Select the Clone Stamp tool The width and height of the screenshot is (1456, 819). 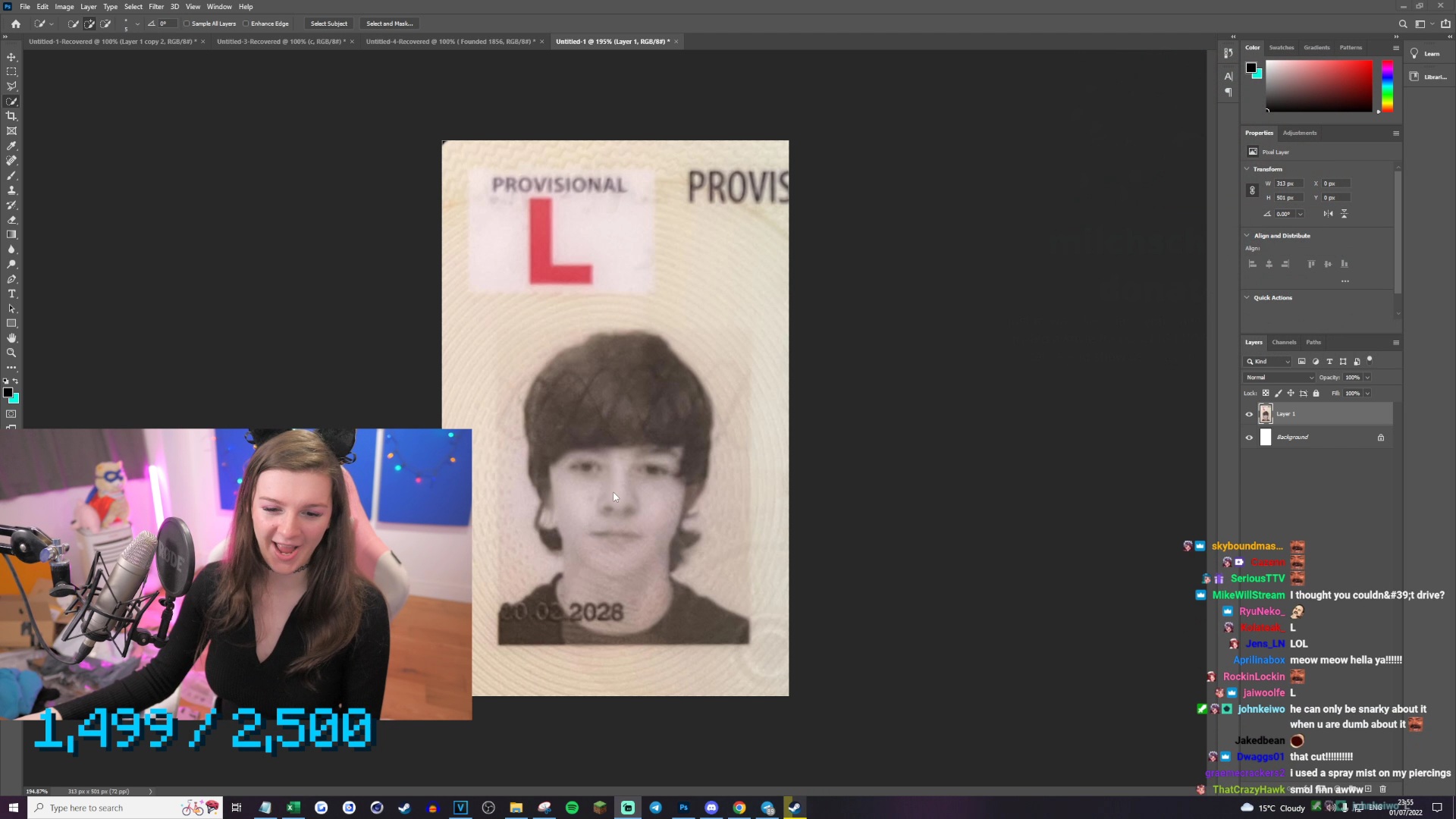tap(11, 190)
